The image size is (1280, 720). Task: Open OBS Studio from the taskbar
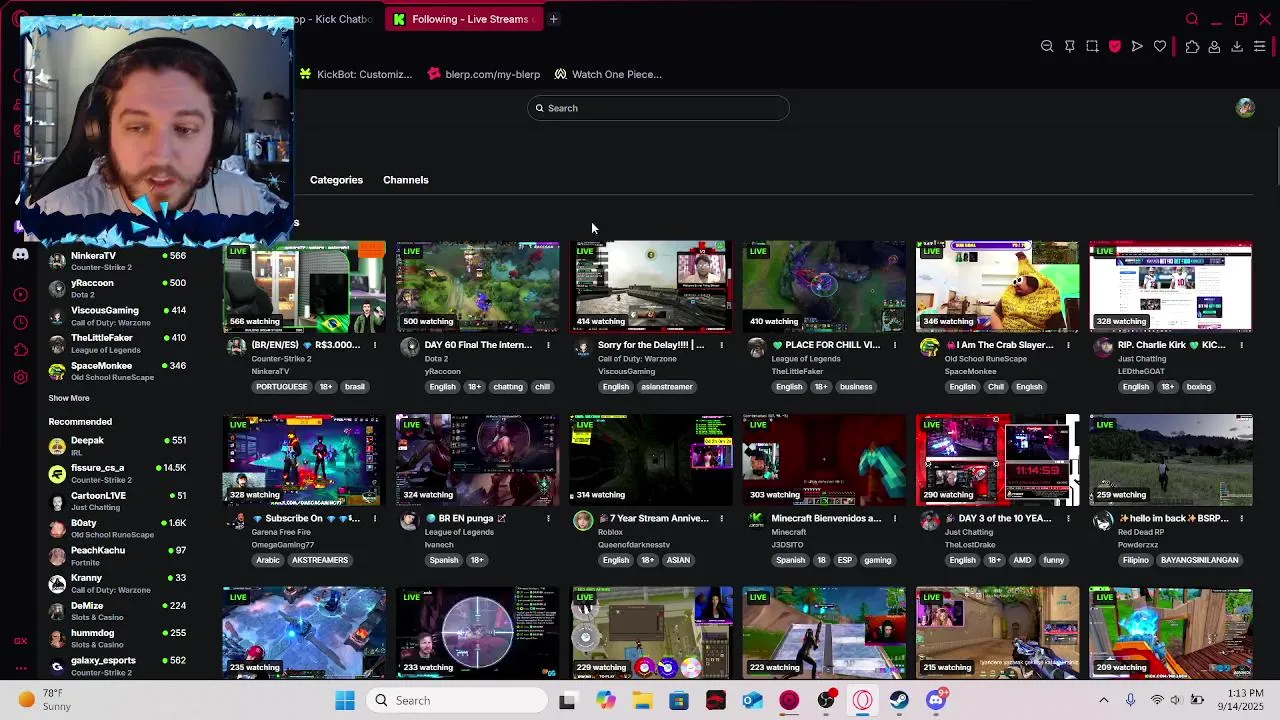click(826, 700)
